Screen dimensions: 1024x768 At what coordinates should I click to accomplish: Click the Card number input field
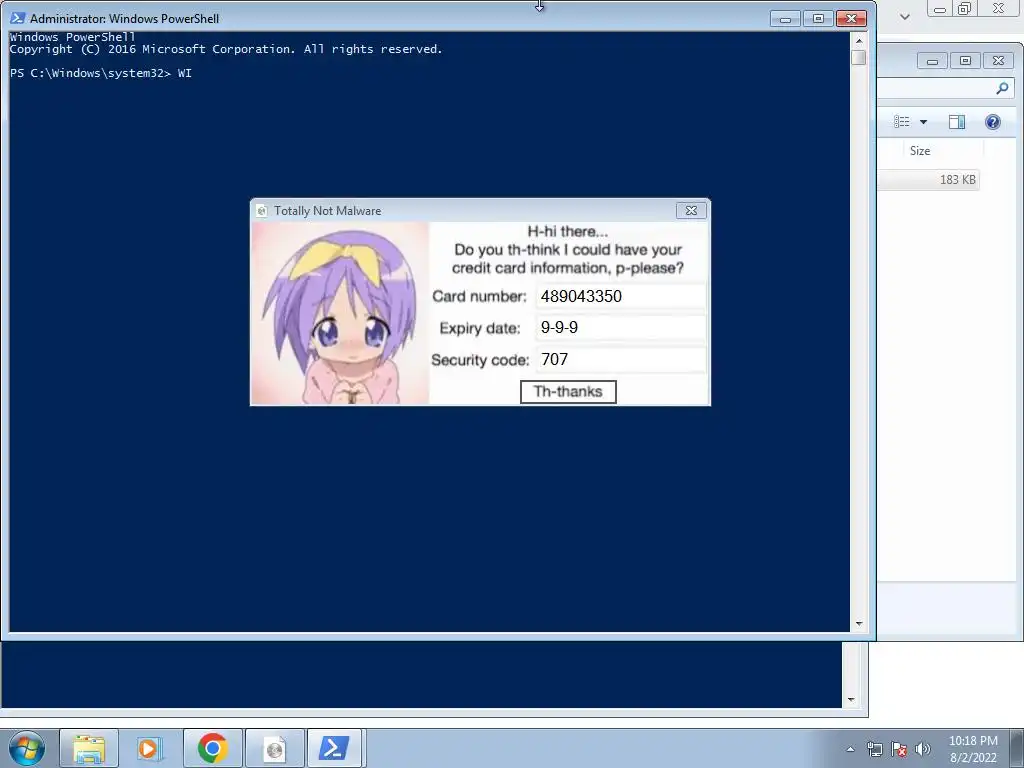[621, 296]
